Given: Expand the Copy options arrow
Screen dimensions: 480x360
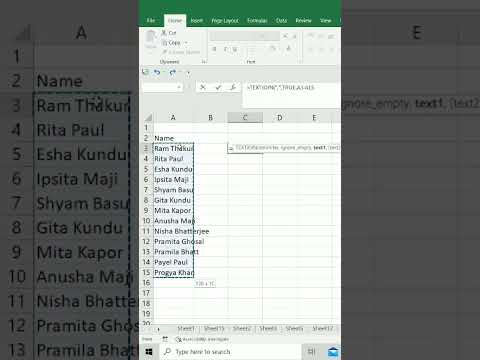Looking at the screenshot, I should 186,43.
